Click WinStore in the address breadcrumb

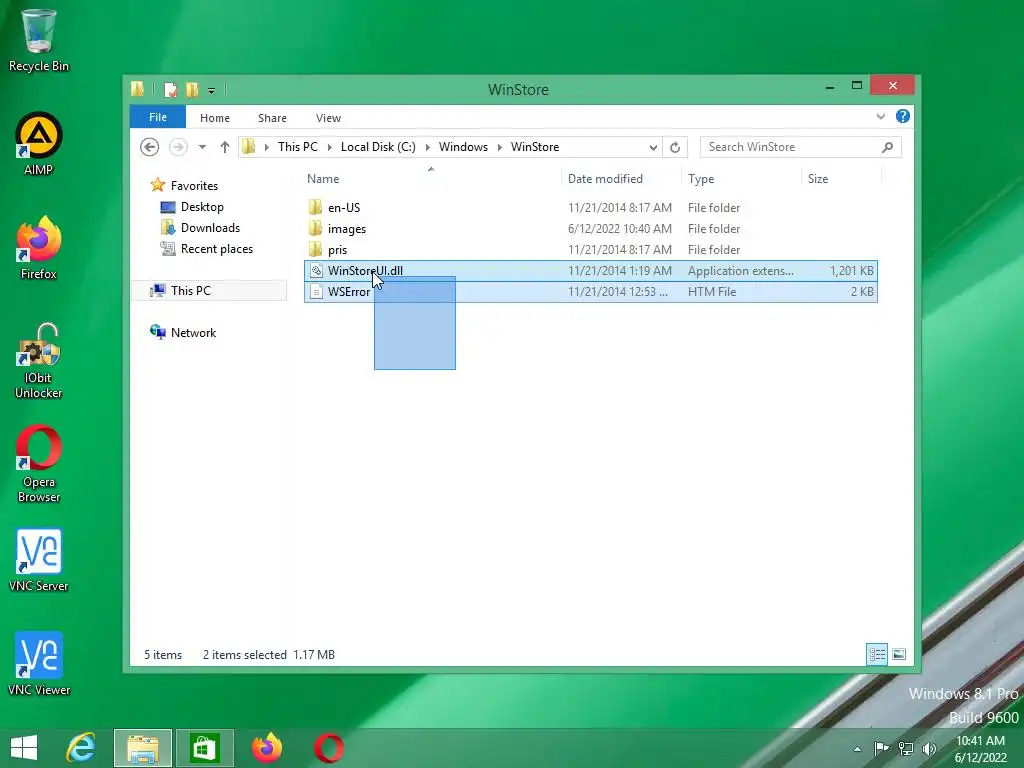535,147
